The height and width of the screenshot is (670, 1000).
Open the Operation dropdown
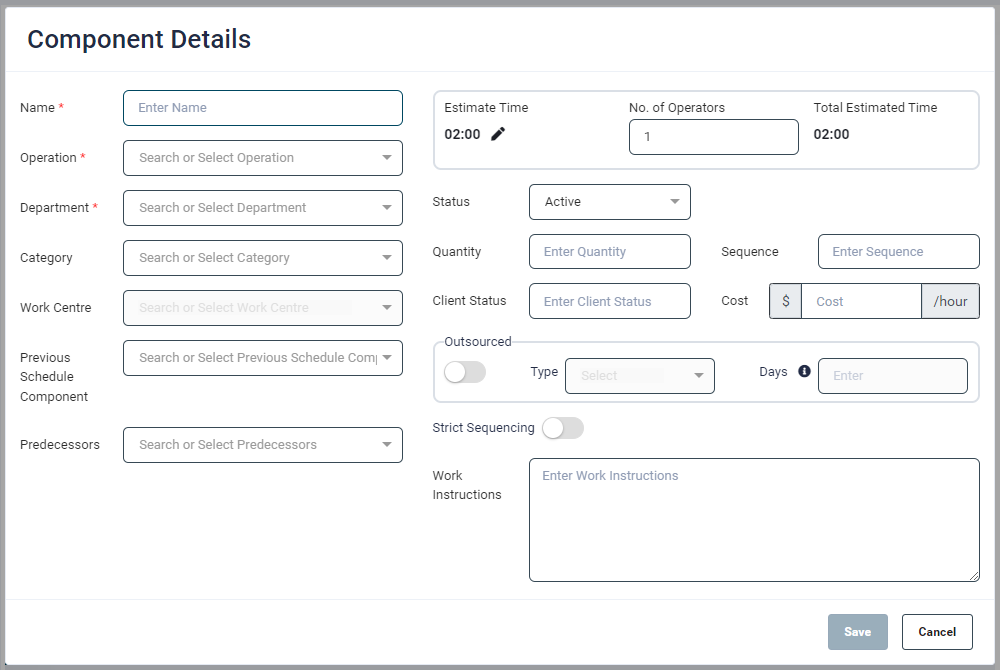pyautogui.click(x=263, y=158)
